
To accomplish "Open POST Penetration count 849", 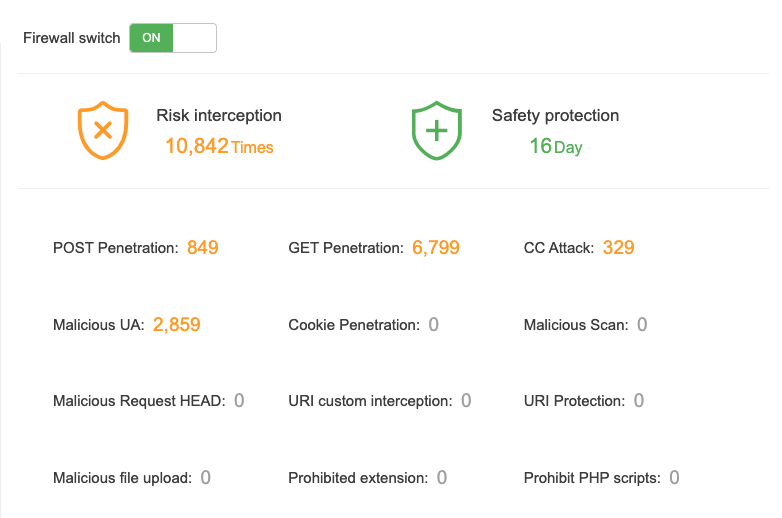I will pos(202,247).
